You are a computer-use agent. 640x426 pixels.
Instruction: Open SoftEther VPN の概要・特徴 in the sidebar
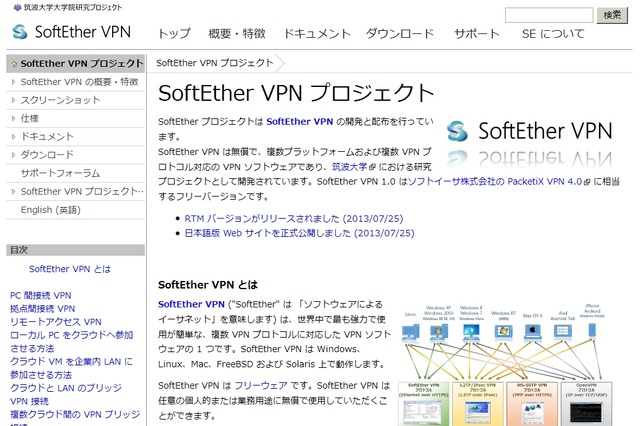click(x=80, y=82)
